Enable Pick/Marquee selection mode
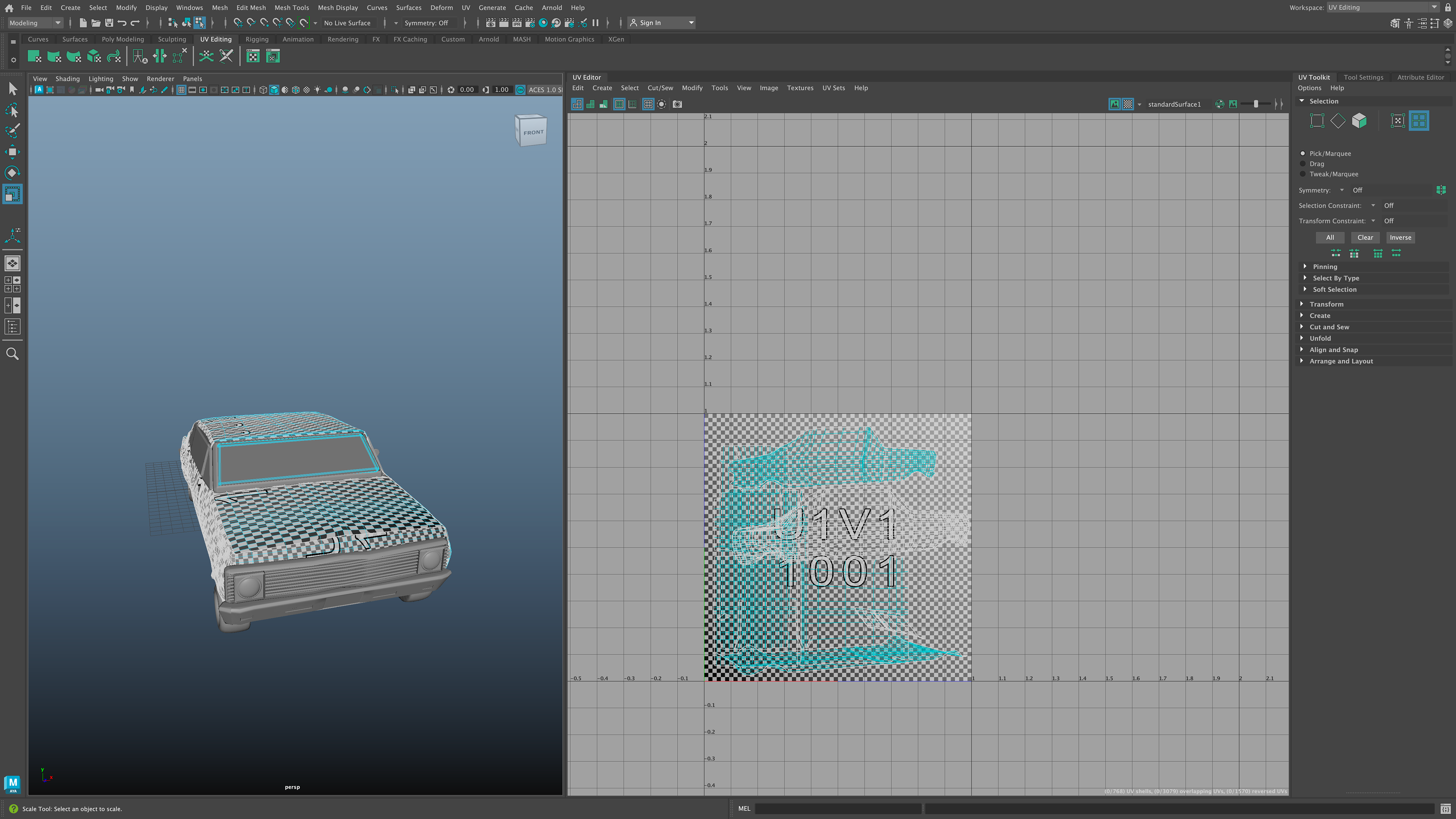1456x819 pixels. (1303, 154)
